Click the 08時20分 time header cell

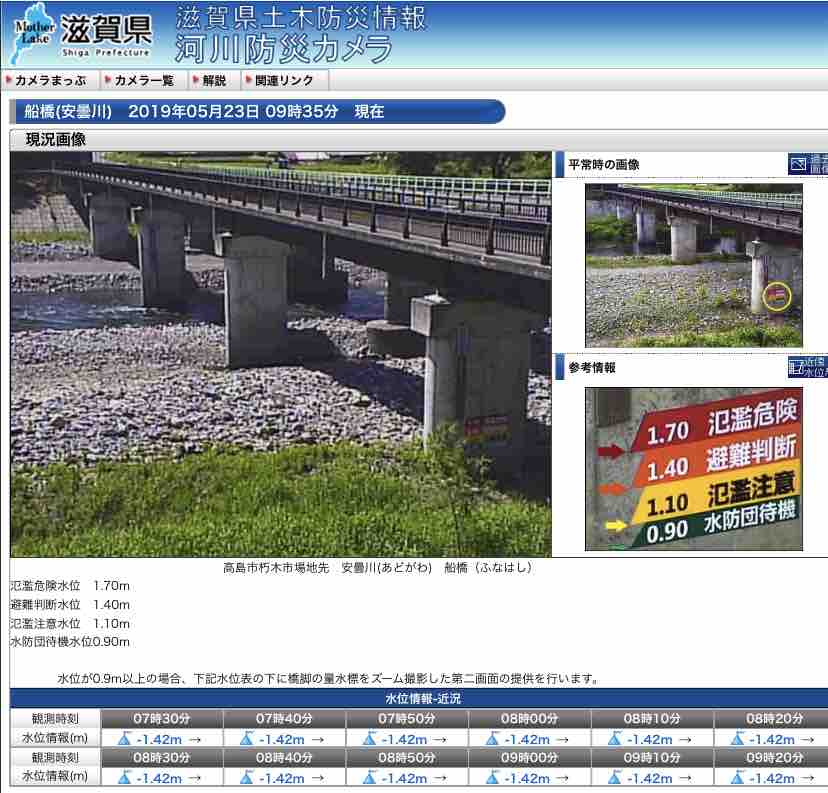click(771, 719)
